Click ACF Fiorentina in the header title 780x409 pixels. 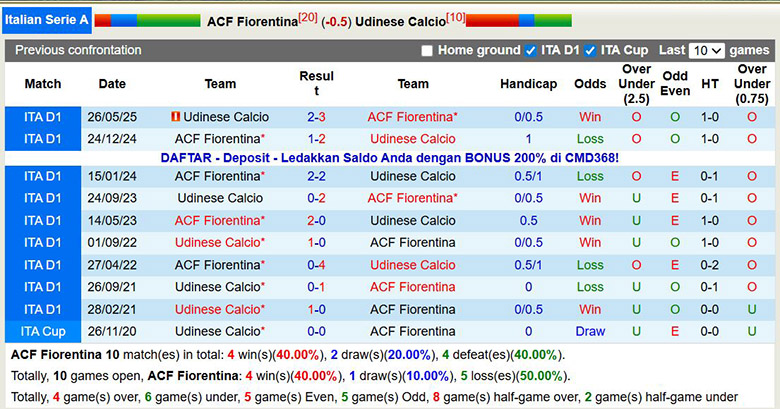[x=252, y=21]
